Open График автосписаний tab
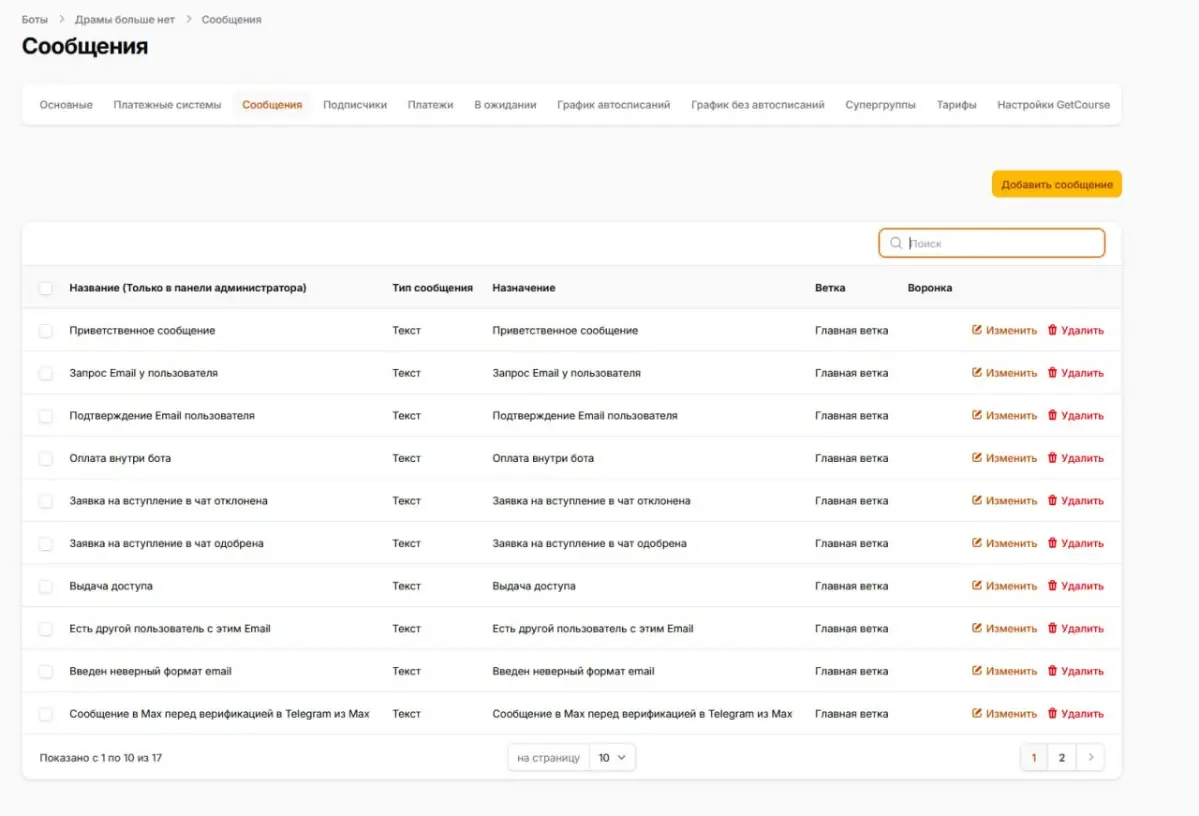1199x816 pixels. point(613,105)
